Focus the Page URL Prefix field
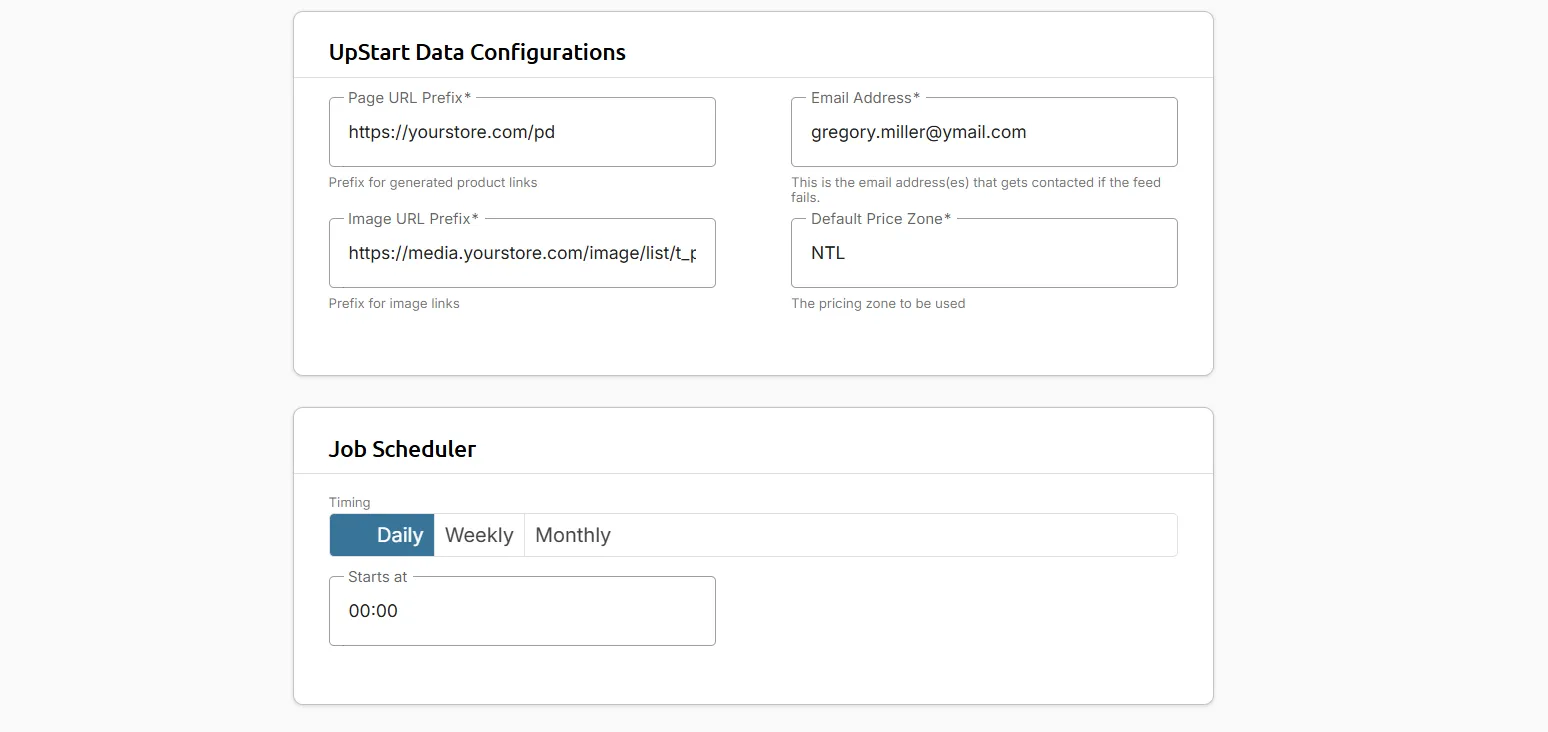The image size is (1548, 732). click(522, 132)
